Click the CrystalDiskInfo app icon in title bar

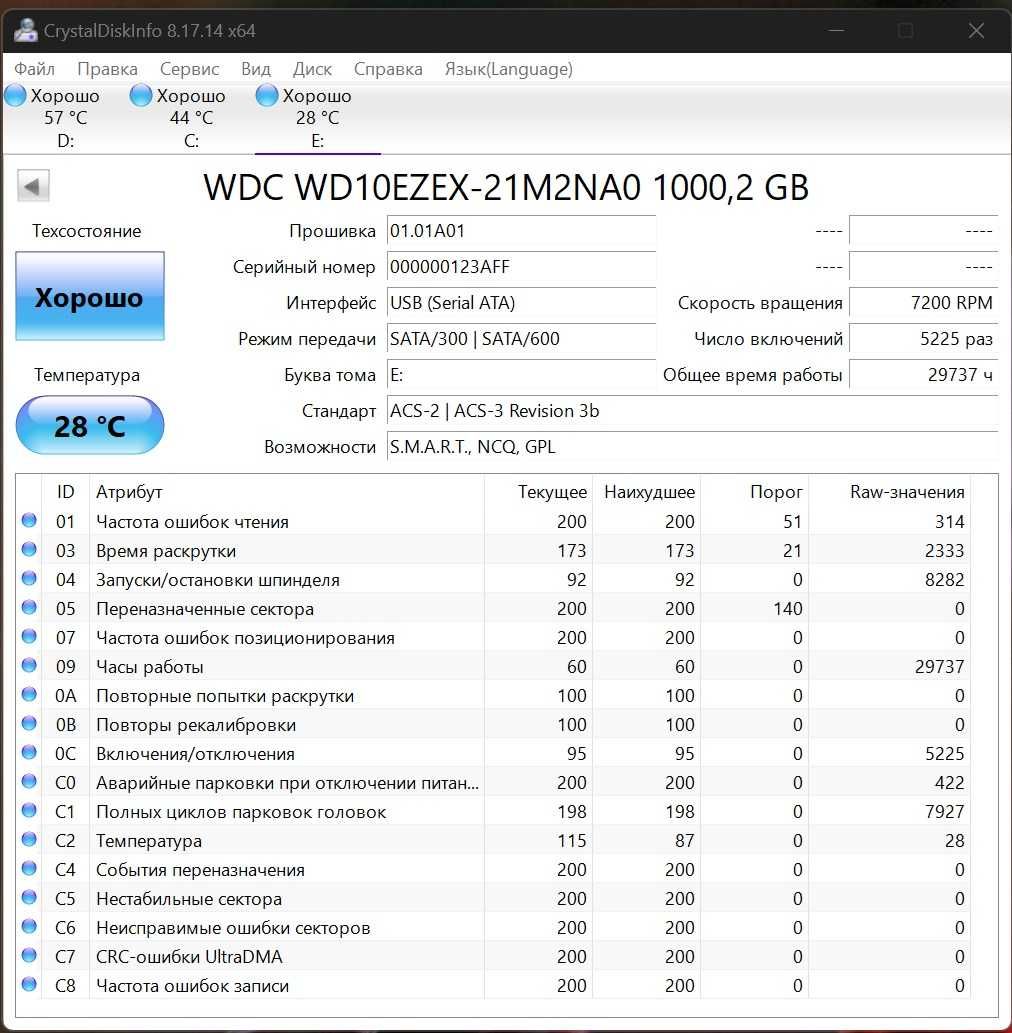(x=25, y=30)
